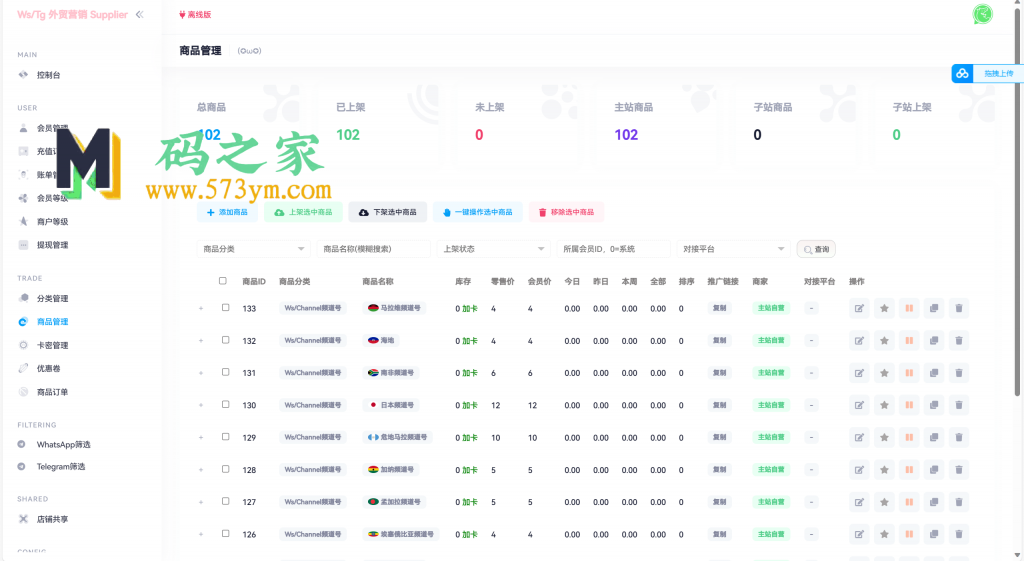Click the 下架选中商品 button
This screenshot has height=561, width=1024.
point(388,212)
